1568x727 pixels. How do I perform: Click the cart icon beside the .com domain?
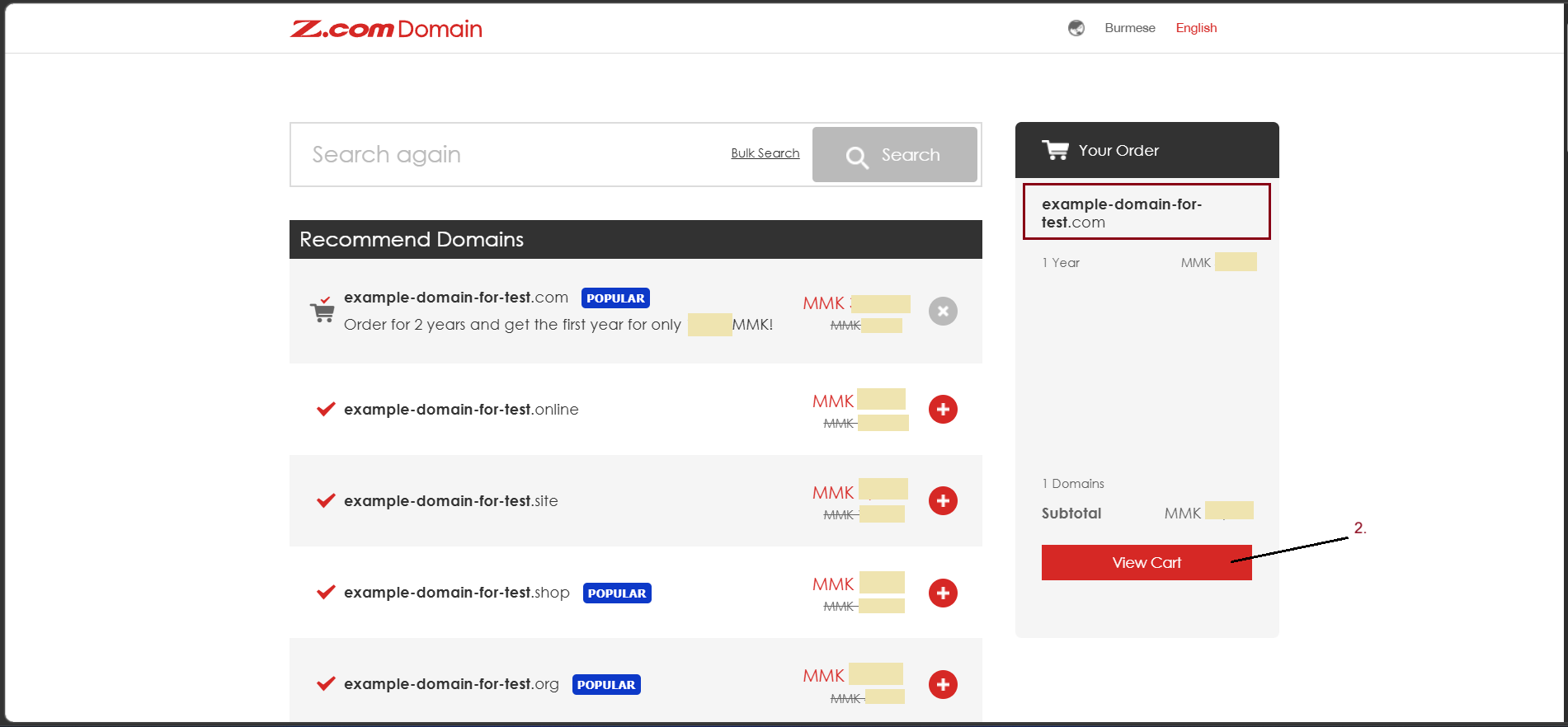pos(323,310)
